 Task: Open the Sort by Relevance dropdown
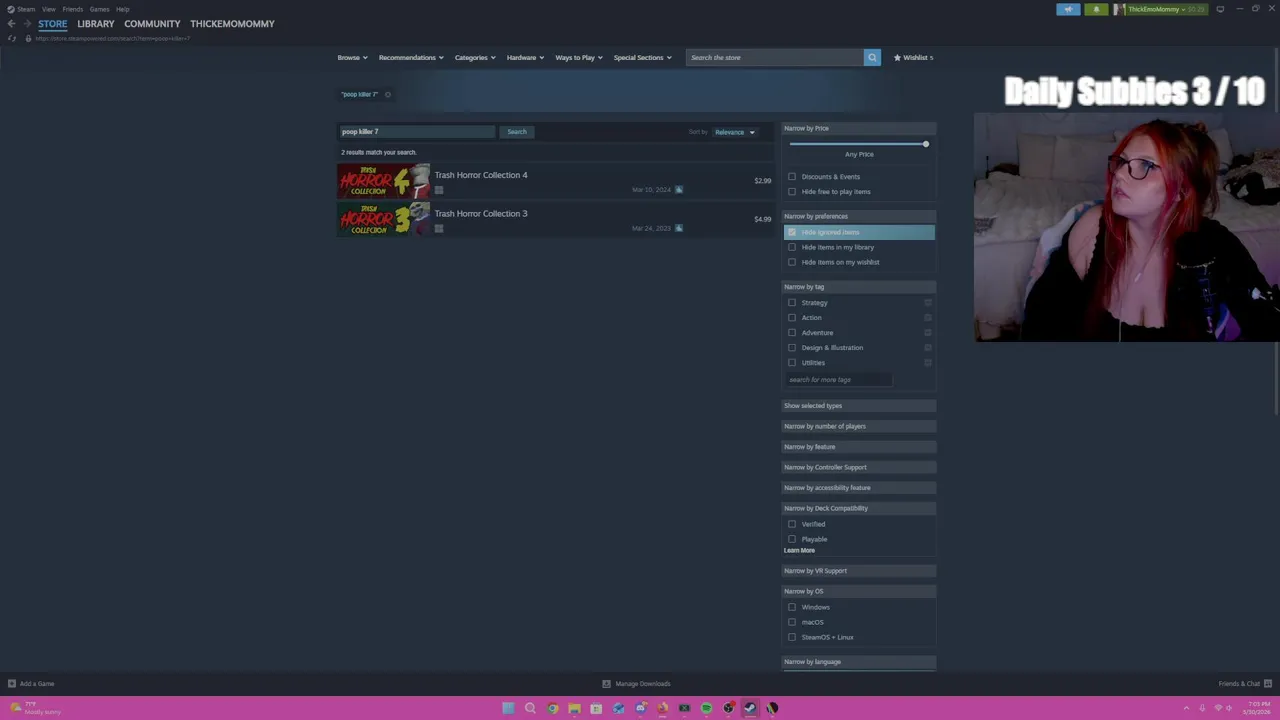tap(735, 132)
